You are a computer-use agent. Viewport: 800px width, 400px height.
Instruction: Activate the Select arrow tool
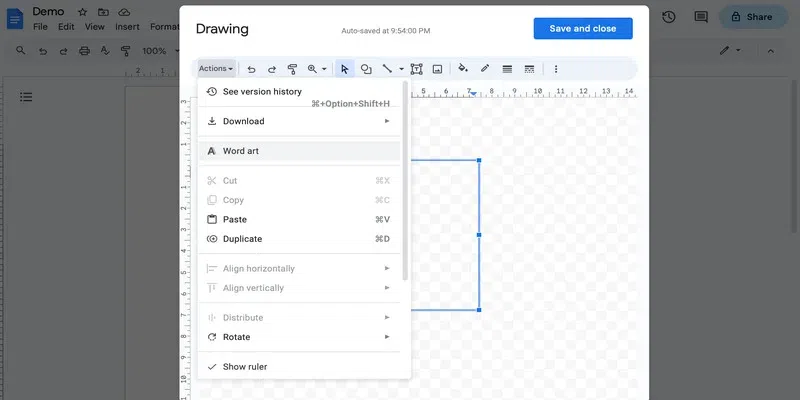click(345, 69)
